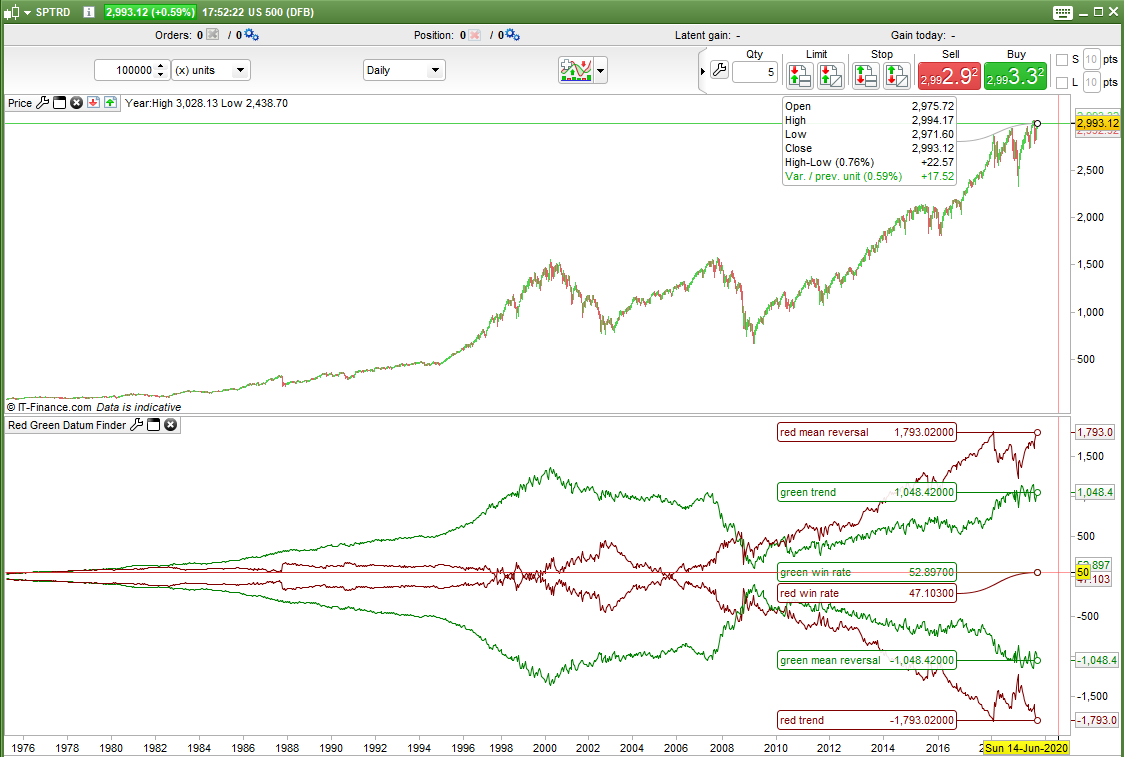Enable the S stop checkbox
This screenshot has width=1124, height=757.
pos(1062,59)
